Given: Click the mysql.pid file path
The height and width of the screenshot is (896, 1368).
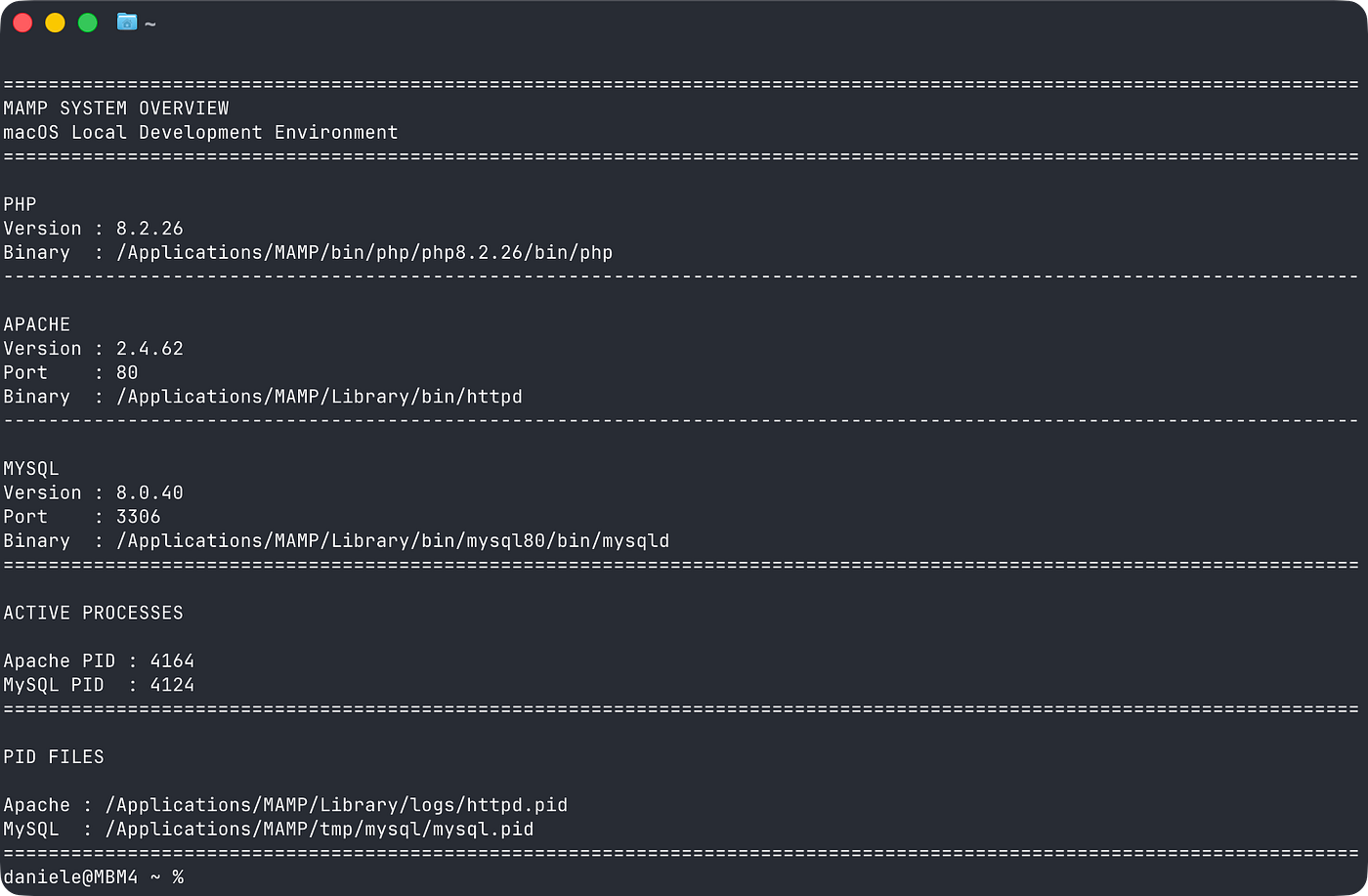Looking at the screenshot, I should pos(320,830).
